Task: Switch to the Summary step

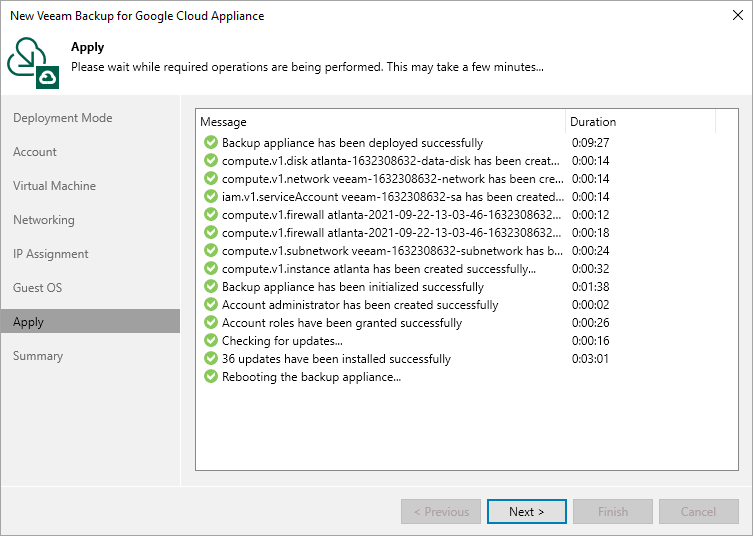Action: pos(38,356)
